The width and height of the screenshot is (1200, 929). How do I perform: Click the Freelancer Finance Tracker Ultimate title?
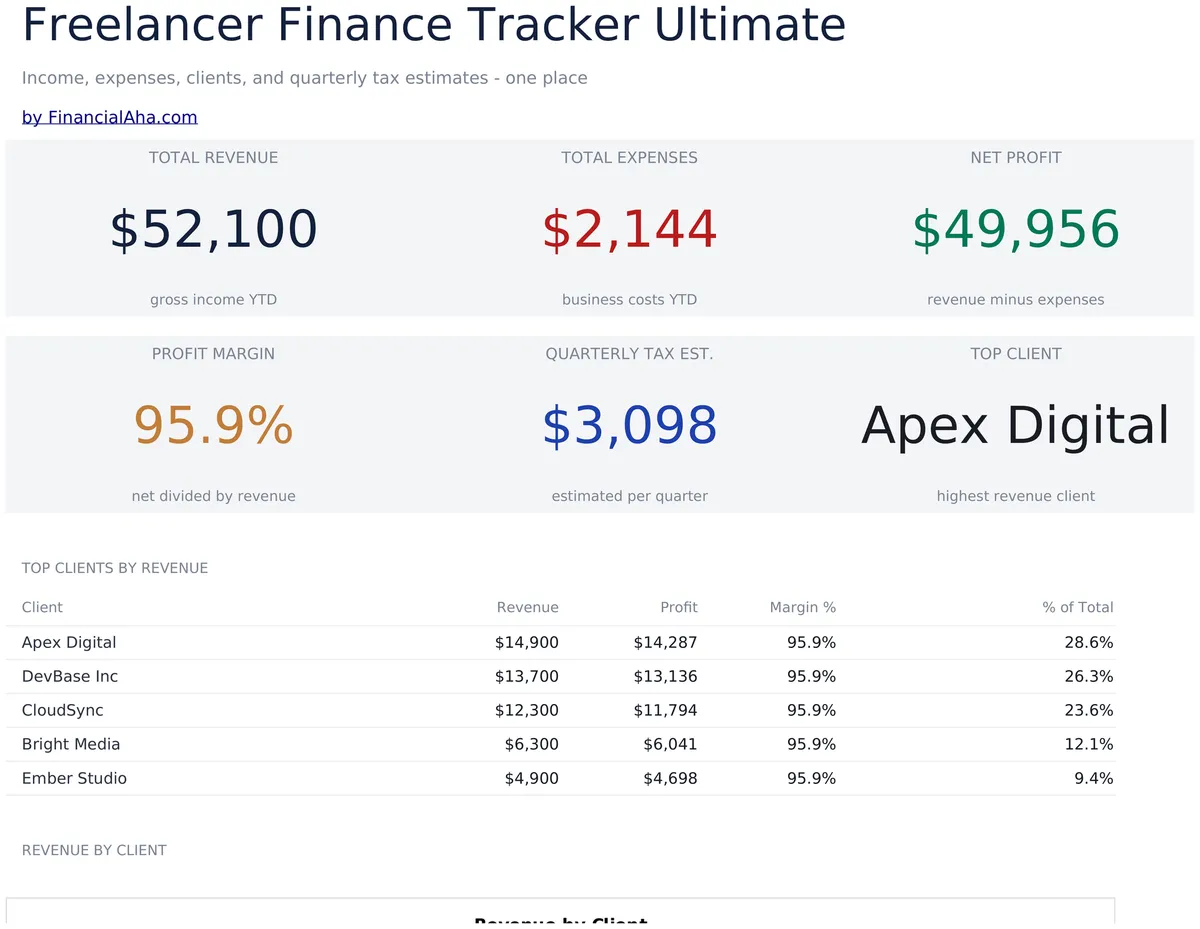click(434, 25)
